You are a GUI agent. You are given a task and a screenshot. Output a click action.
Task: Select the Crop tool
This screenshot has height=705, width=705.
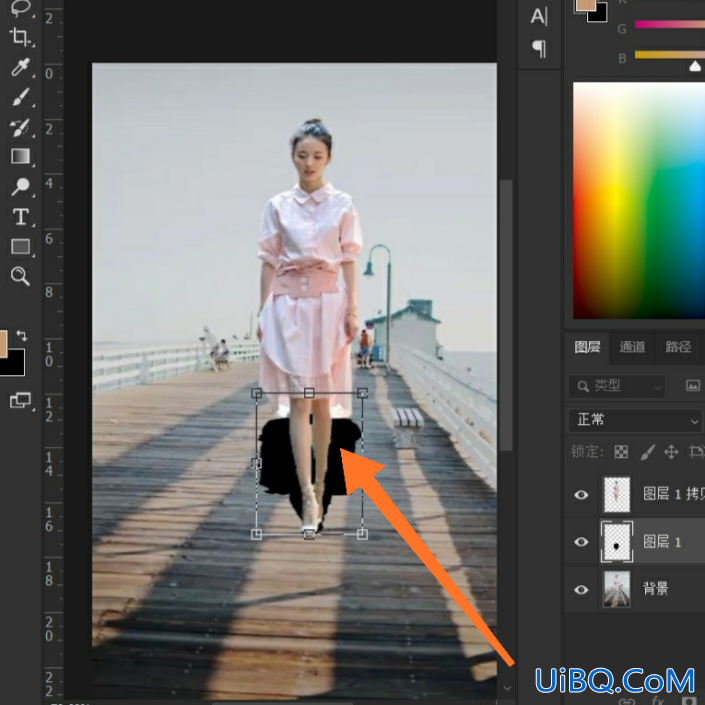point(20,36)
